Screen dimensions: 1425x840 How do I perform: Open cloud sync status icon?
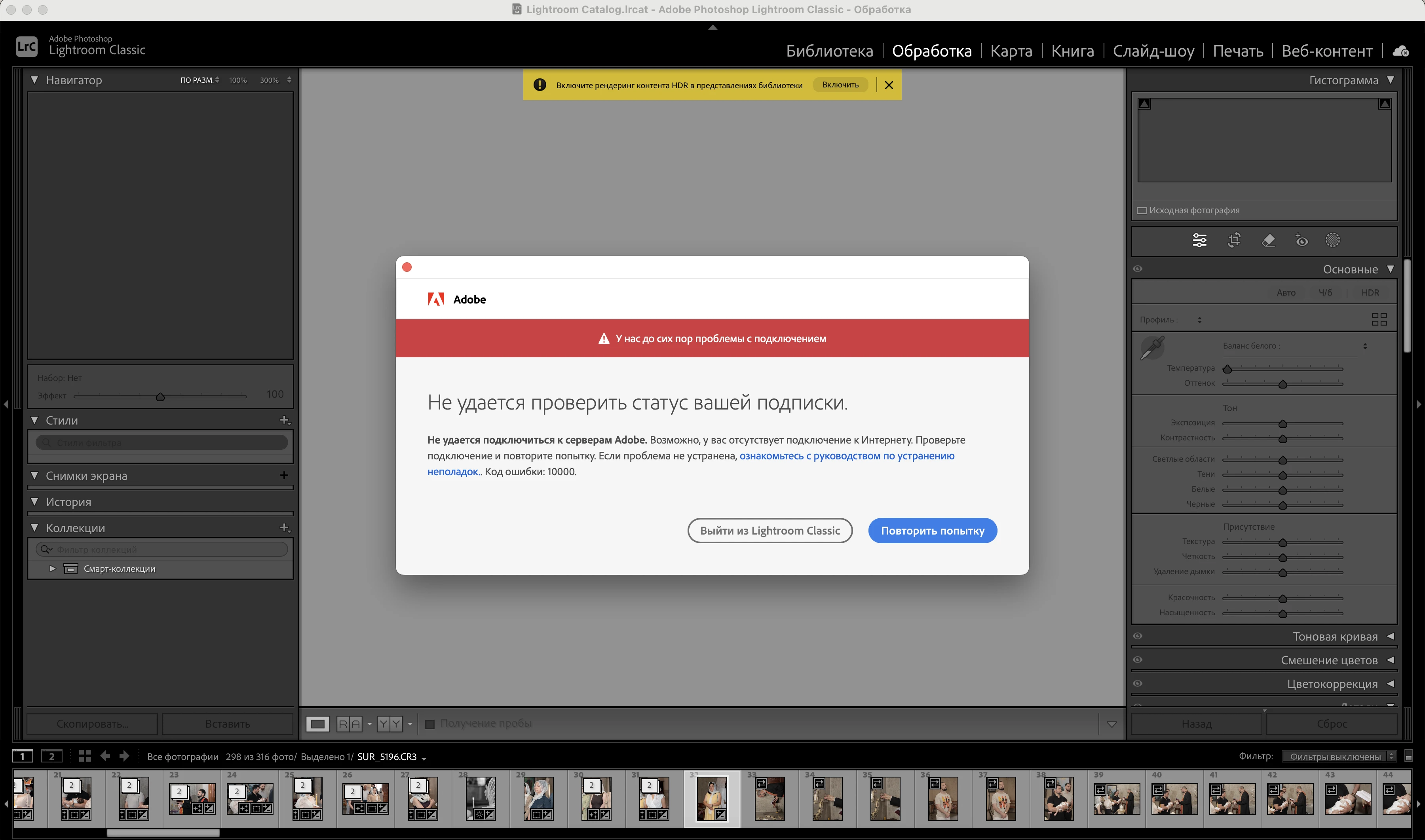[1400, 51]
